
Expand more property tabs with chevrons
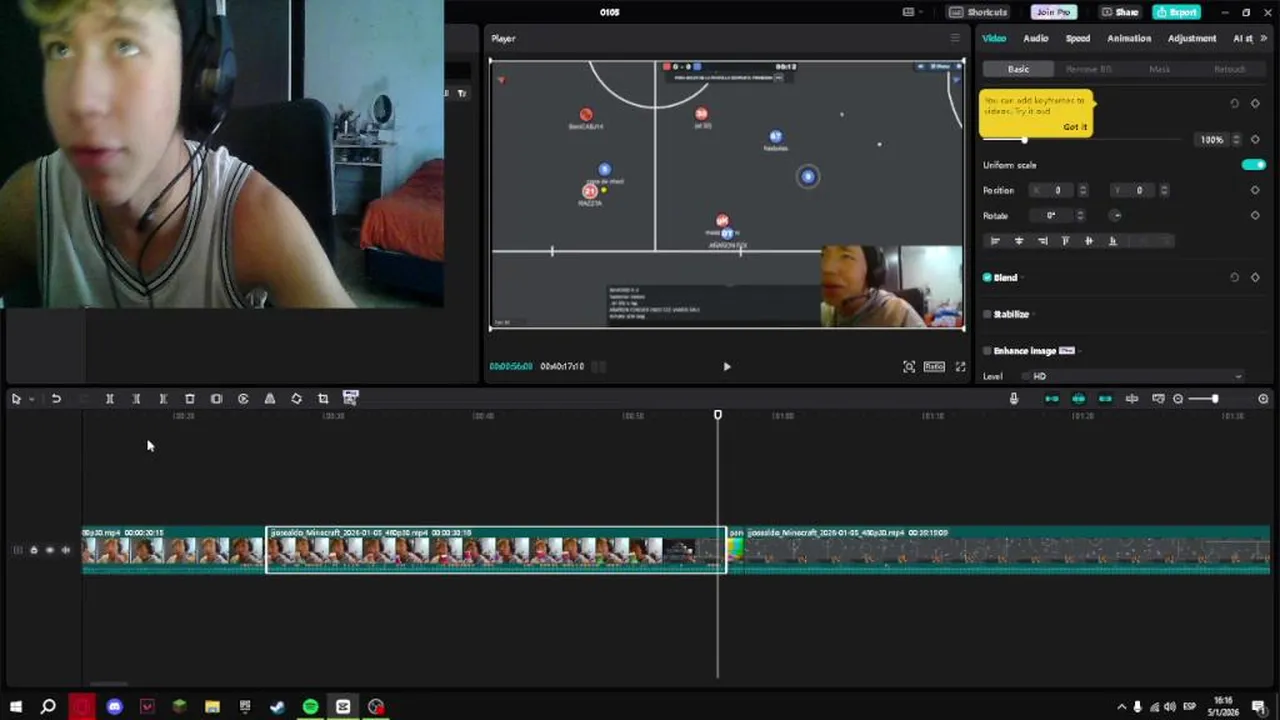point(1263,39)
